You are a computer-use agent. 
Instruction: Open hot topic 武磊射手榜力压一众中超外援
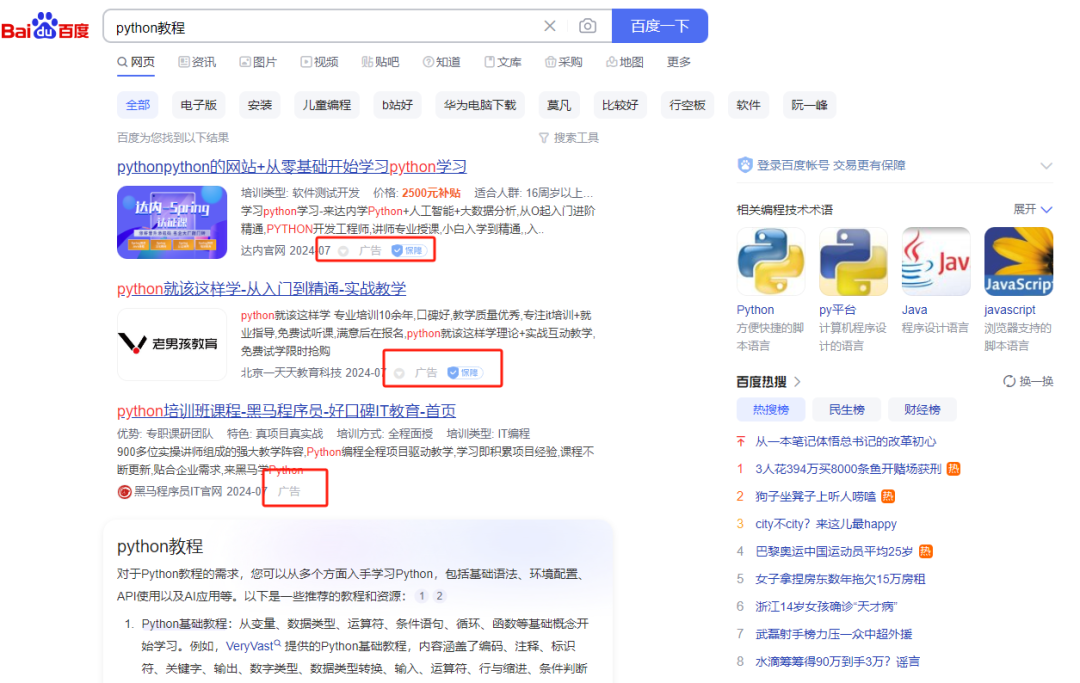click(833, 634)
